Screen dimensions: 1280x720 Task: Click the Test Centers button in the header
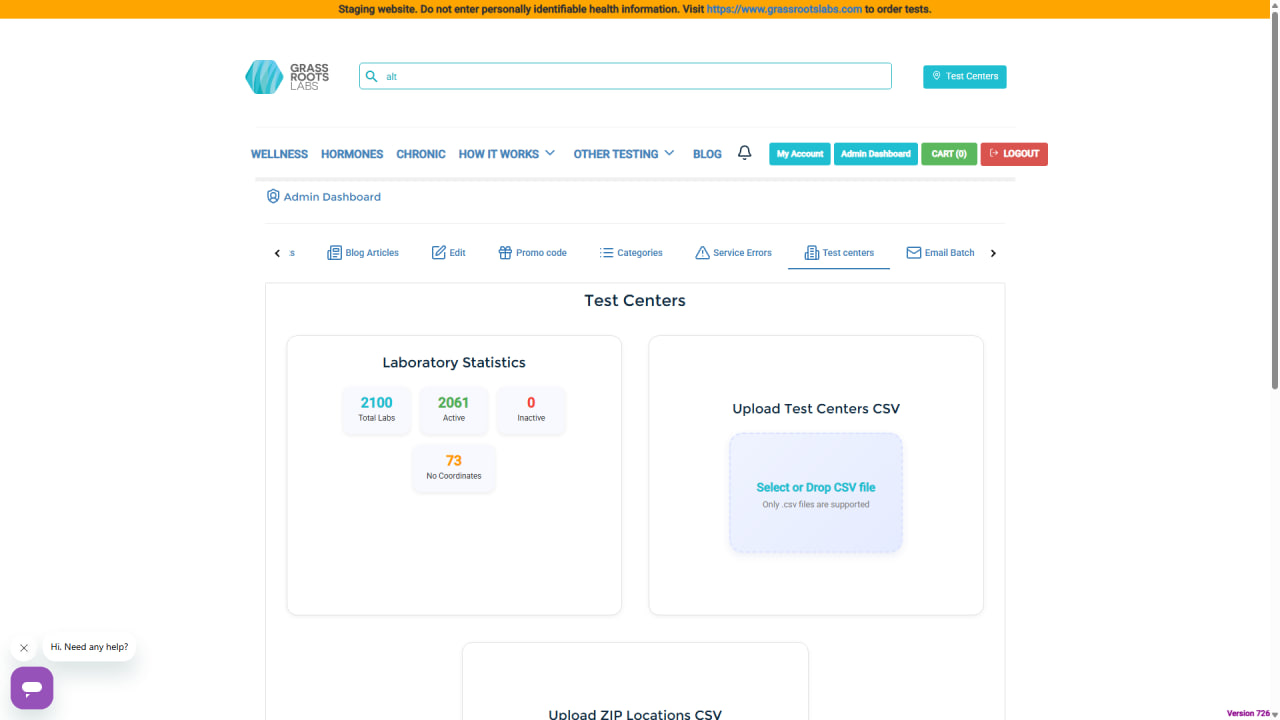click(965, 76)
